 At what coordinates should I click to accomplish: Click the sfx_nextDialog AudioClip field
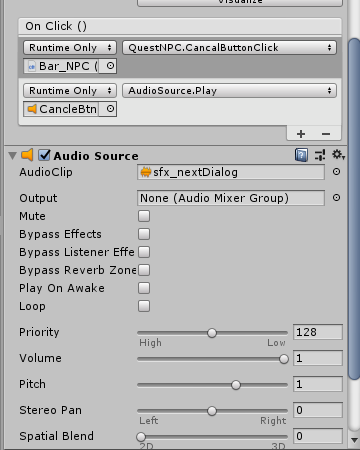coord(231,172)
